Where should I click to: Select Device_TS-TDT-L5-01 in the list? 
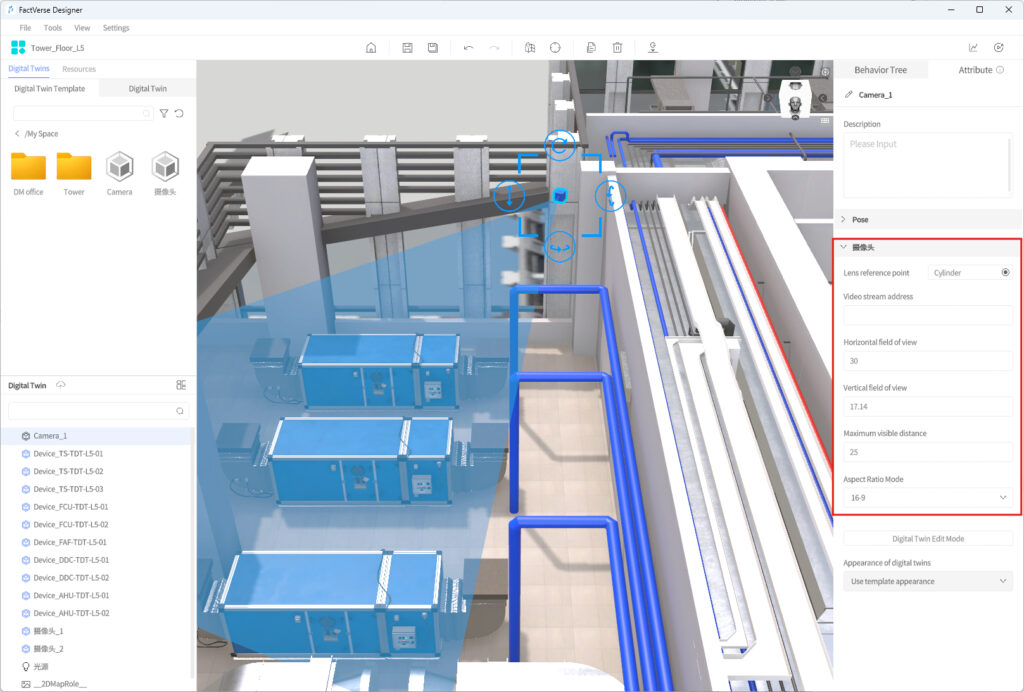point(97,453)
